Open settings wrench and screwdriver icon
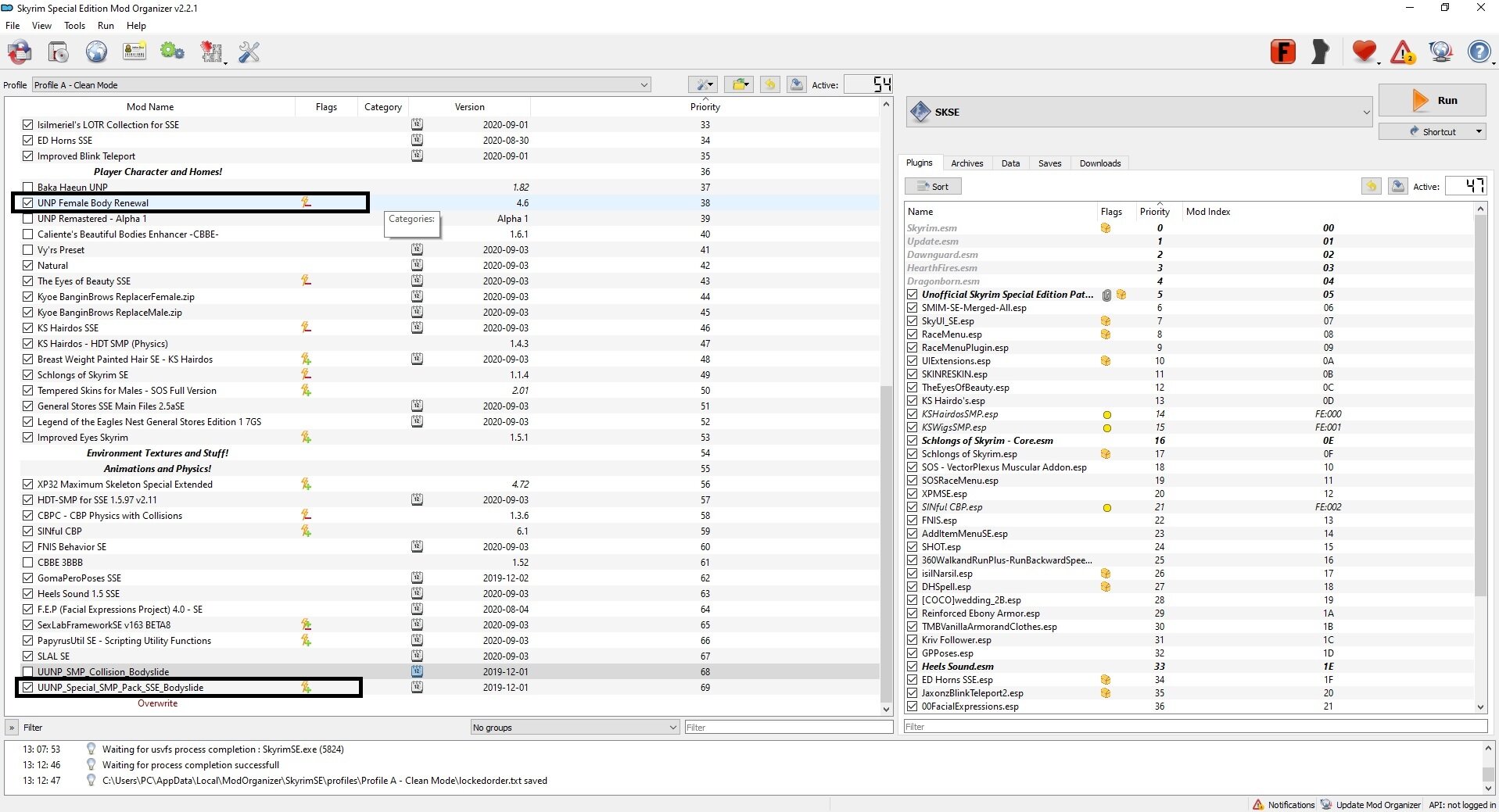Viewport: 1499px width, 812px height. [249, 52]
